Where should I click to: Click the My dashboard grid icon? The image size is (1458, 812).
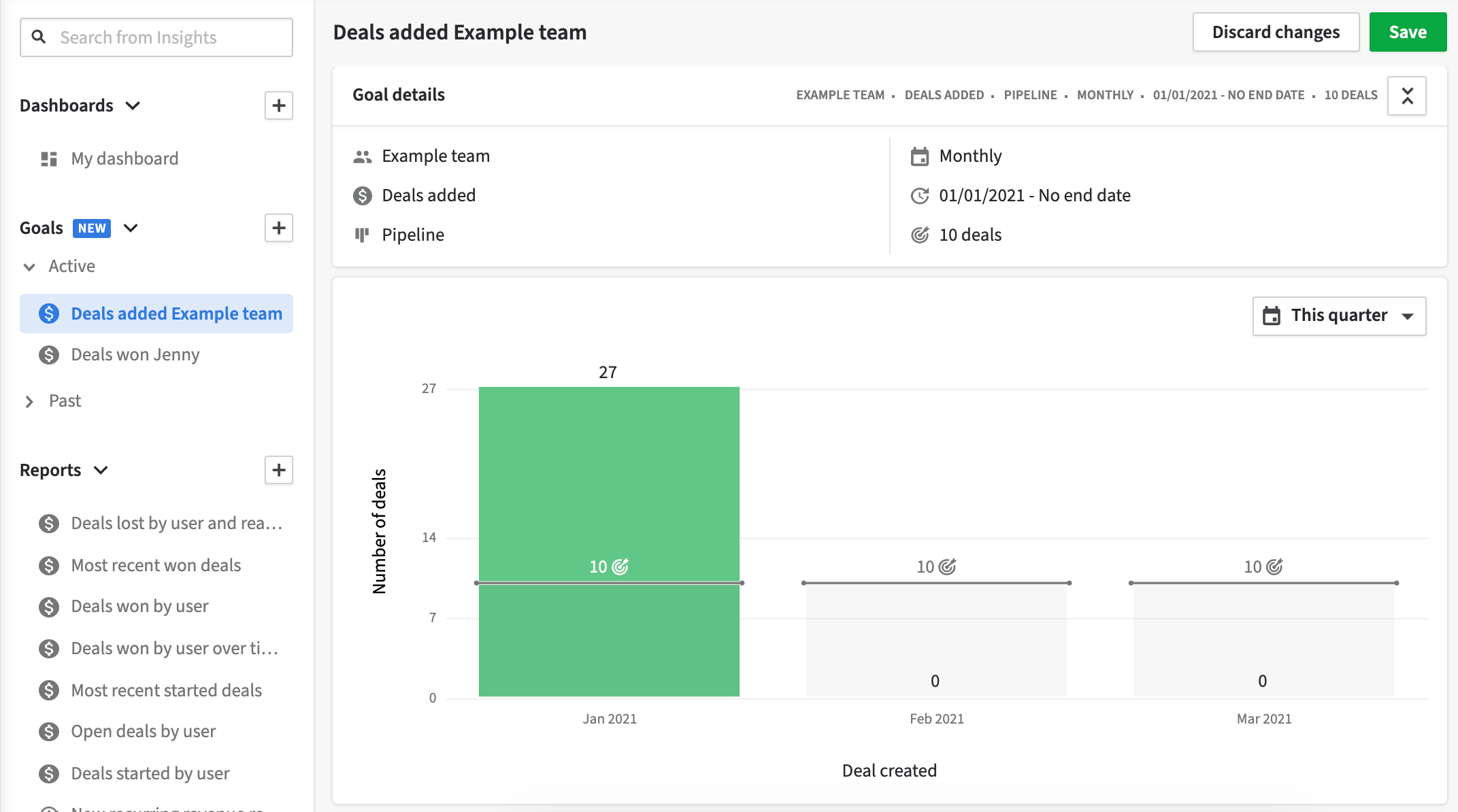coord(48,158)
